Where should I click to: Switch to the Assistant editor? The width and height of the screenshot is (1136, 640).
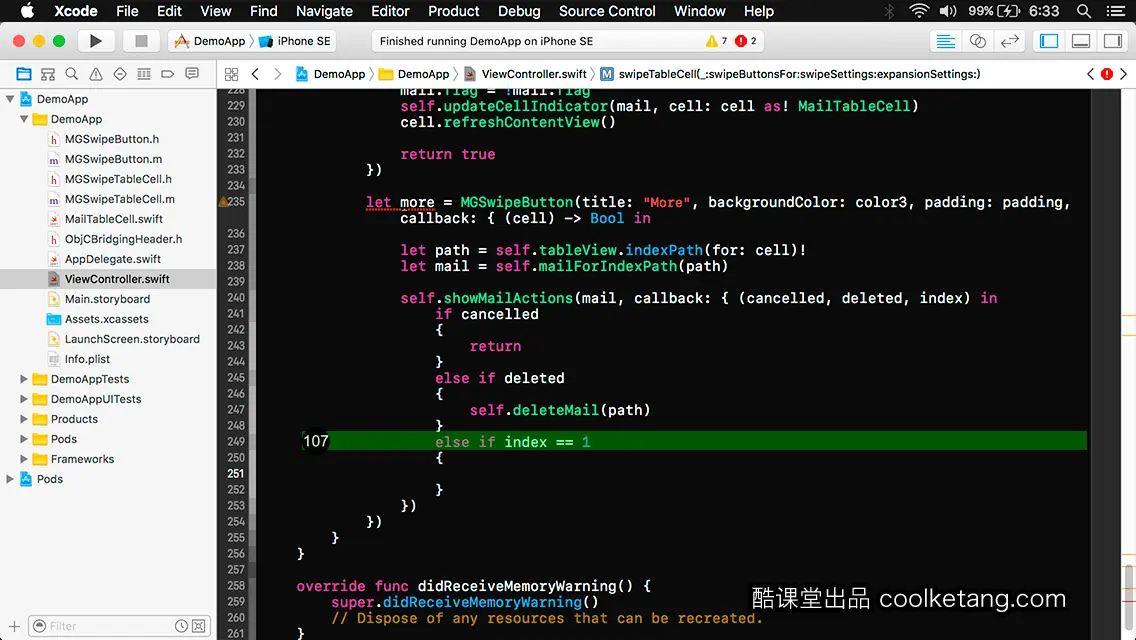click(977, 41)
